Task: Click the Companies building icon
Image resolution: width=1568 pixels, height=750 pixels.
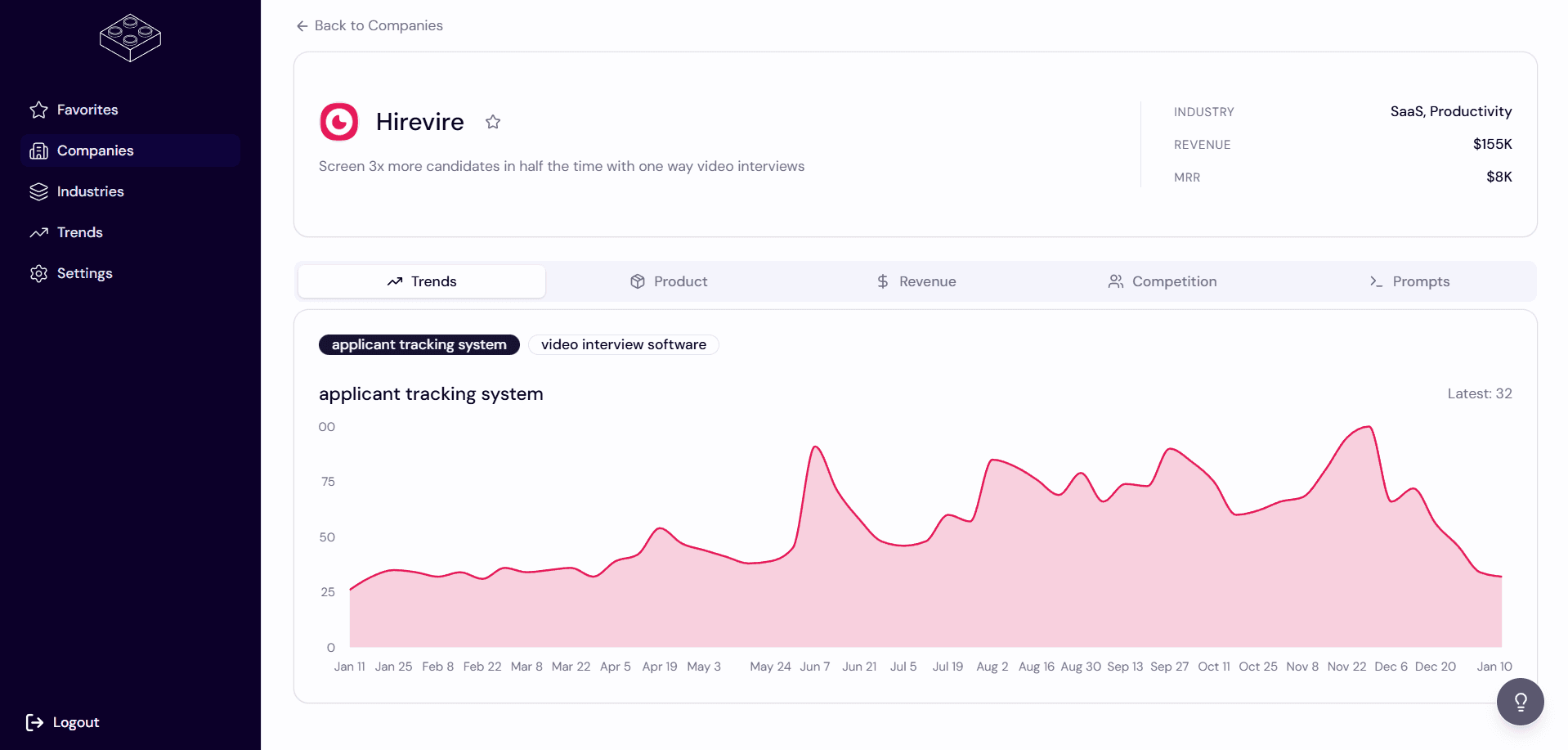Action: [x=38, y=150]
